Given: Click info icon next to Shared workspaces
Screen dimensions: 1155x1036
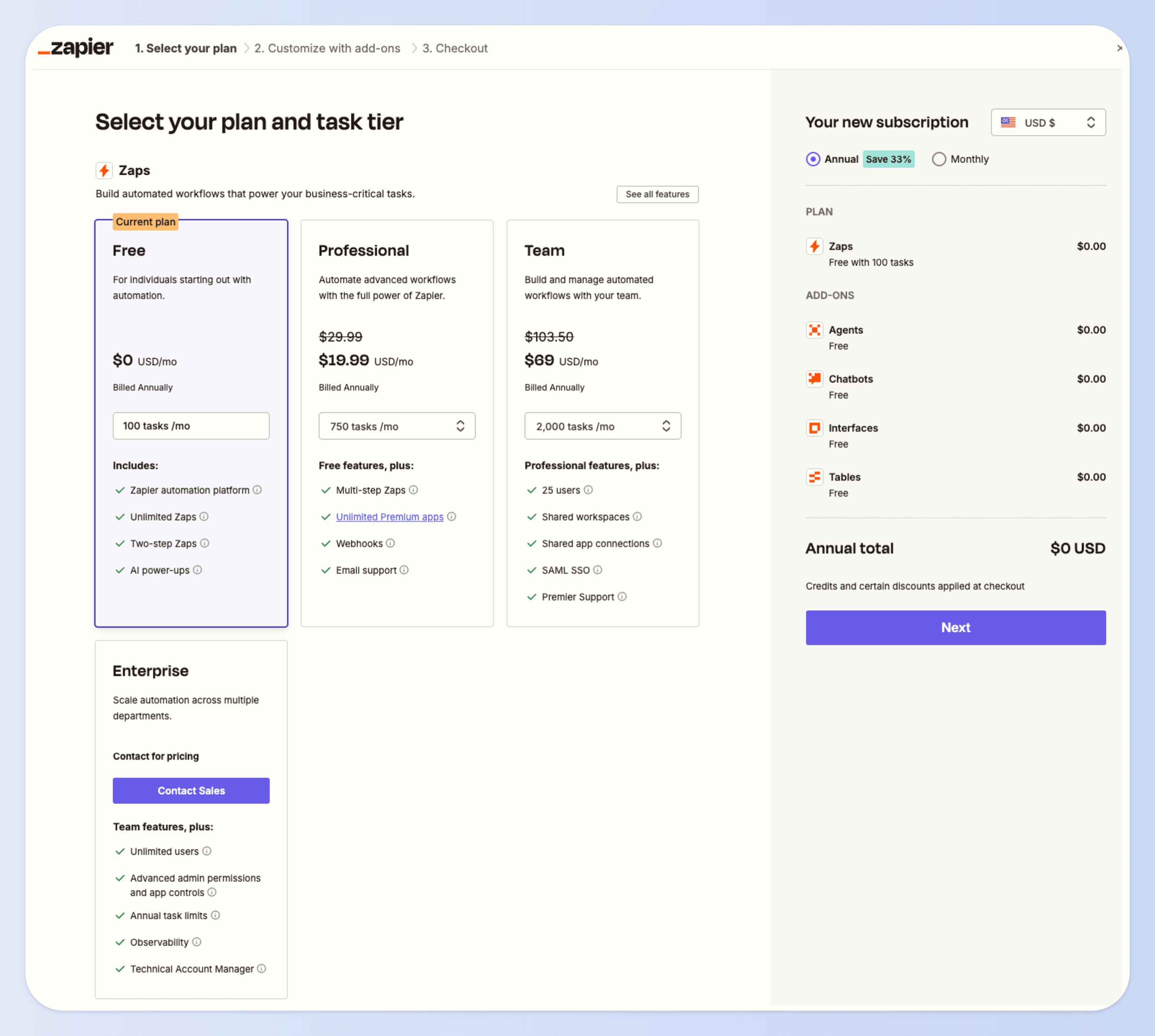Looking at the screenshot, I should tap(637, 516).
